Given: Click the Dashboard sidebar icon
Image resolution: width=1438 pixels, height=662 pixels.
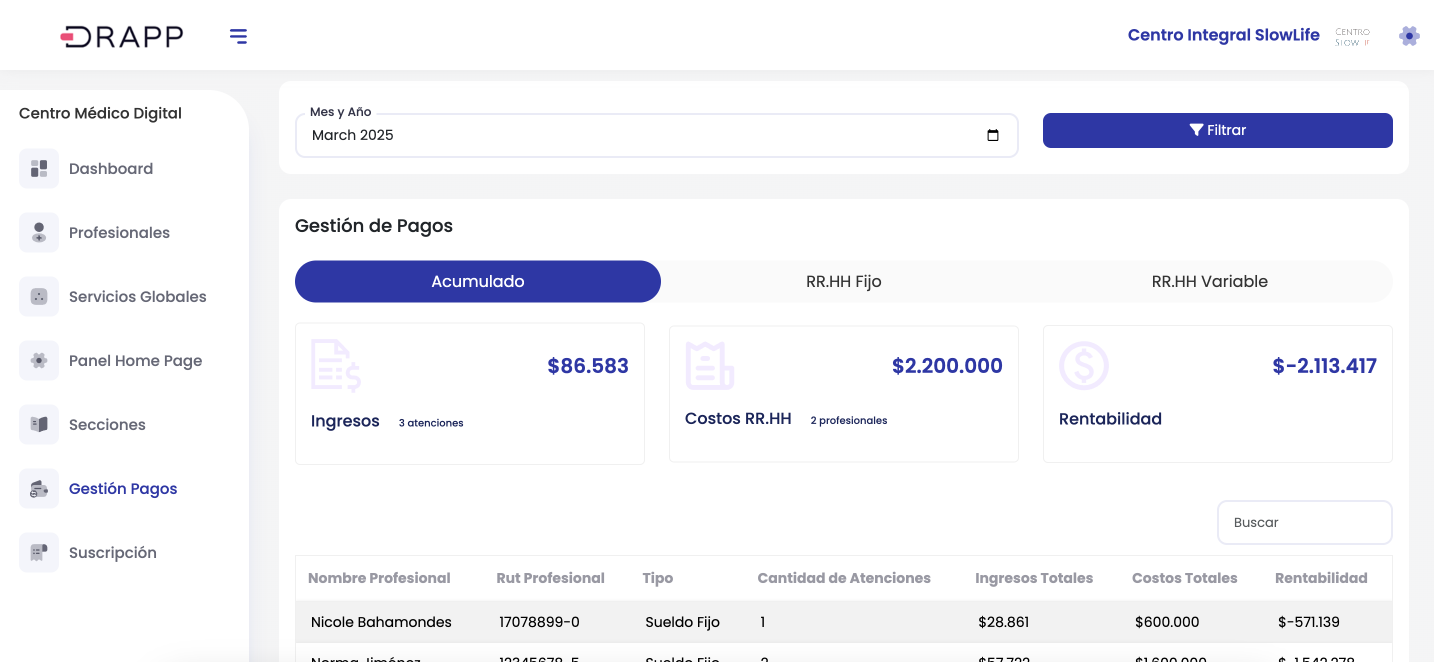Looking at the screenshot, I should [39, 168].
